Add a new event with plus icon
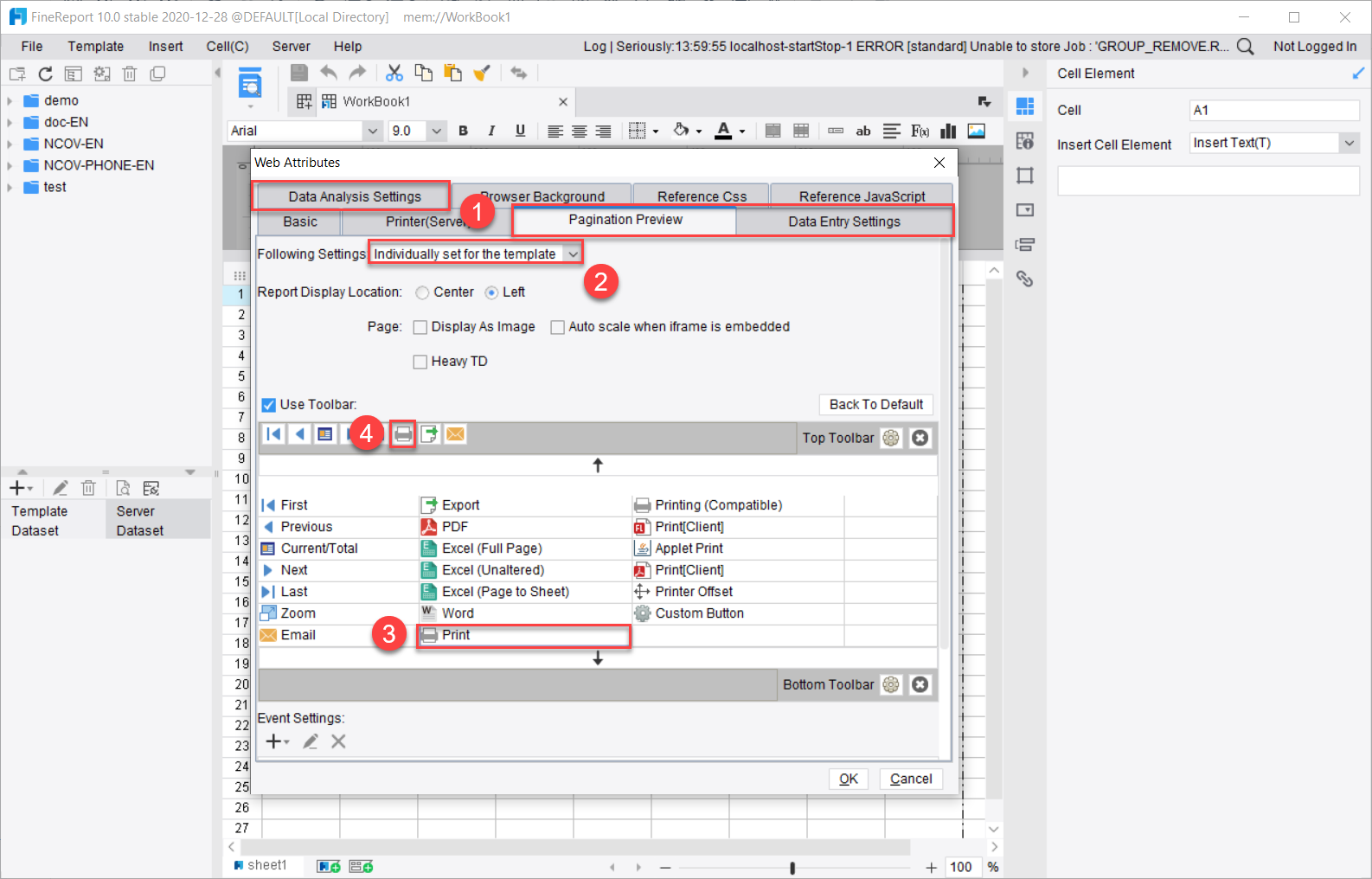1372x879 pixels. point(277,741)
